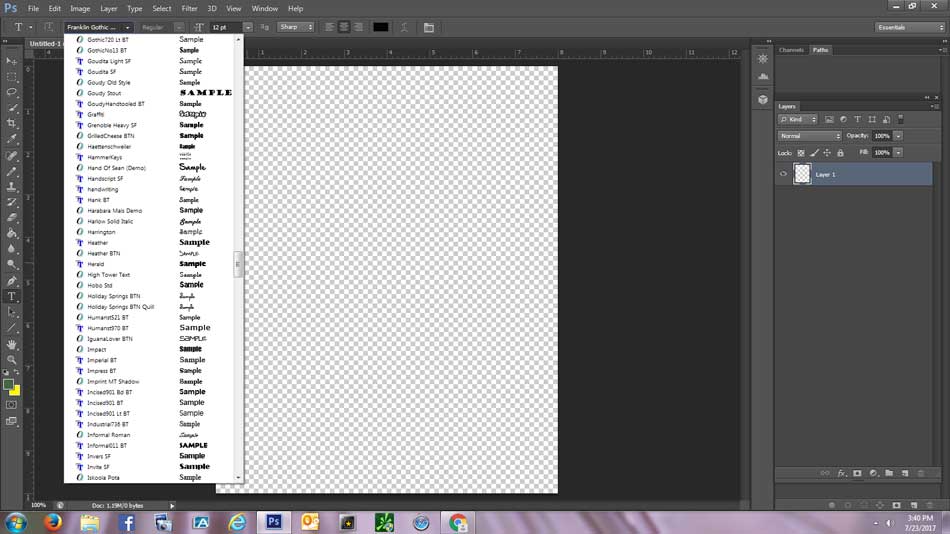Click the foreground color swatch
Image resolution: width=950 pixels, height=534 pixels.
[8, 384]
